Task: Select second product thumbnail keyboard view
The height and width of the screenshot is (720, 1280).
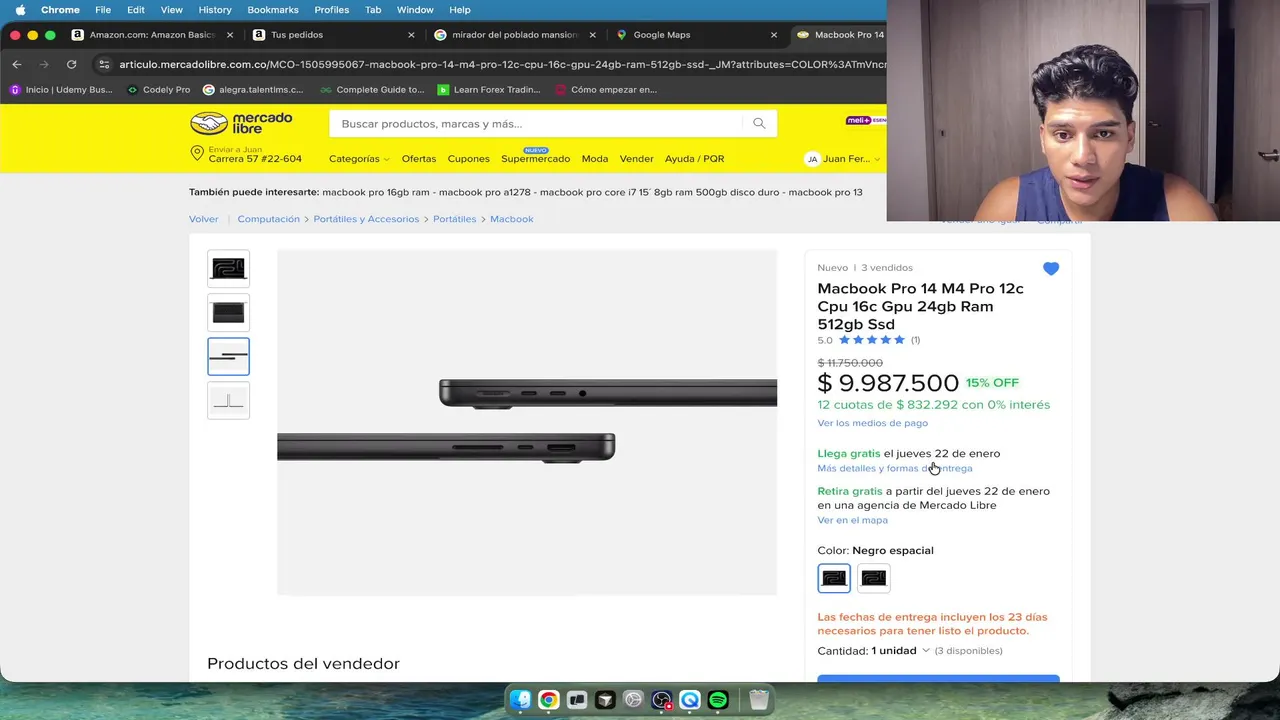Action: (x=229, y=312)
